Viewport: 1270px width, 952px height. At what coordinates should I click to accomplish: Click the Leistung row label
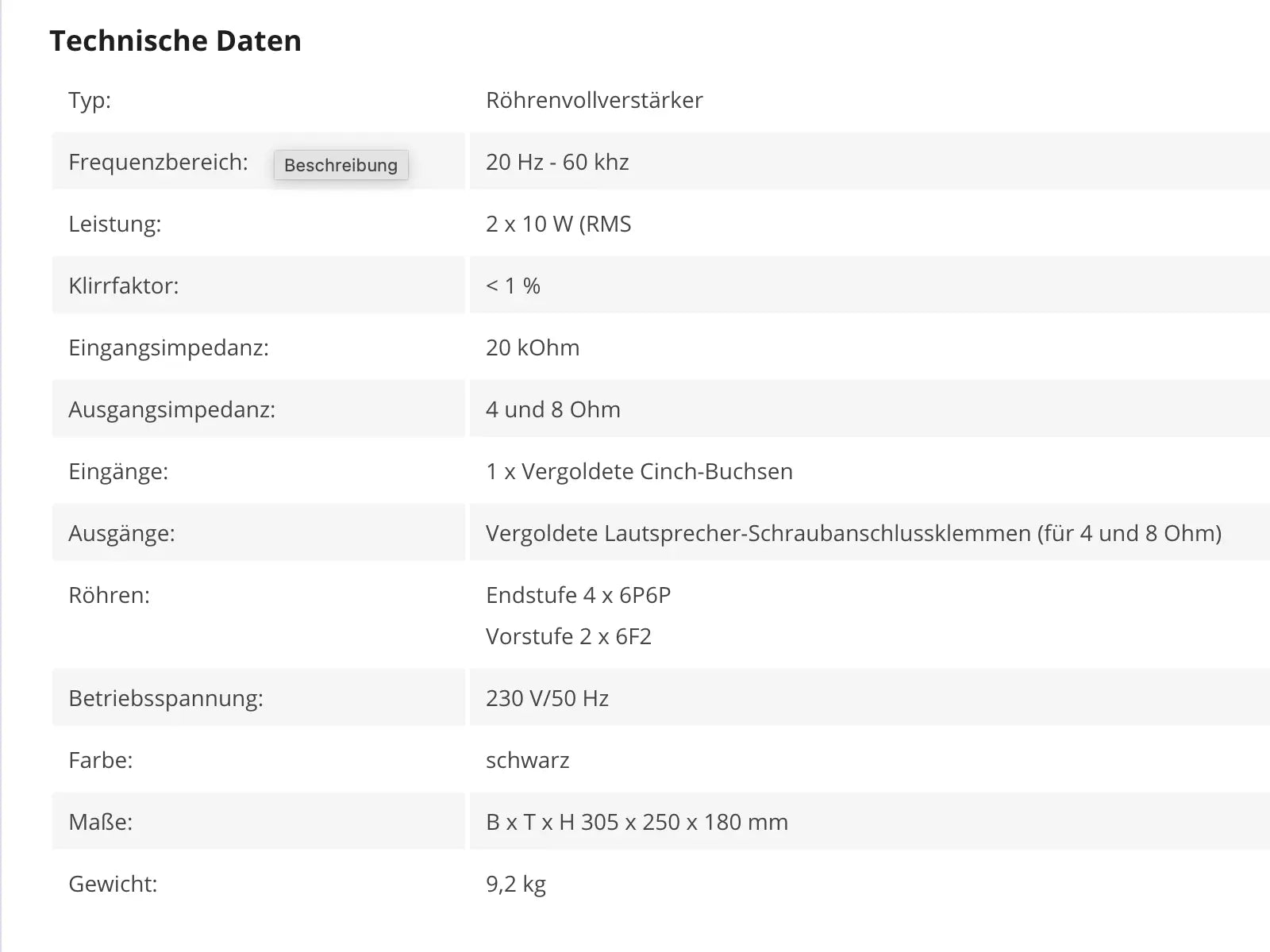(115, 224)
